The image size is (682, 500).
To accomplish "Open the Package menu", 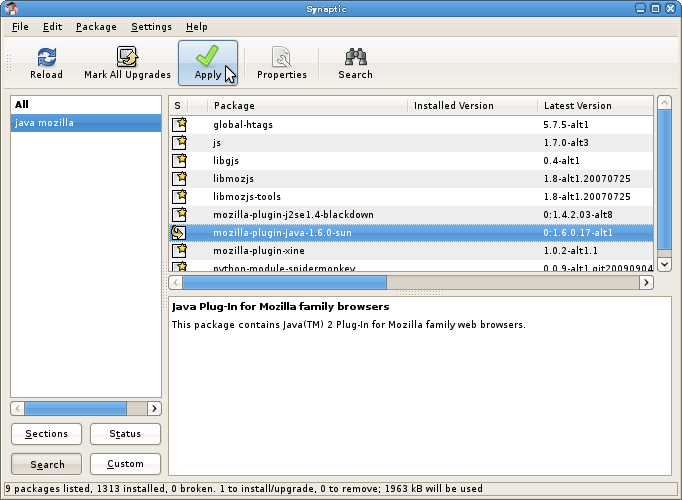I will [x=96, y=27].
